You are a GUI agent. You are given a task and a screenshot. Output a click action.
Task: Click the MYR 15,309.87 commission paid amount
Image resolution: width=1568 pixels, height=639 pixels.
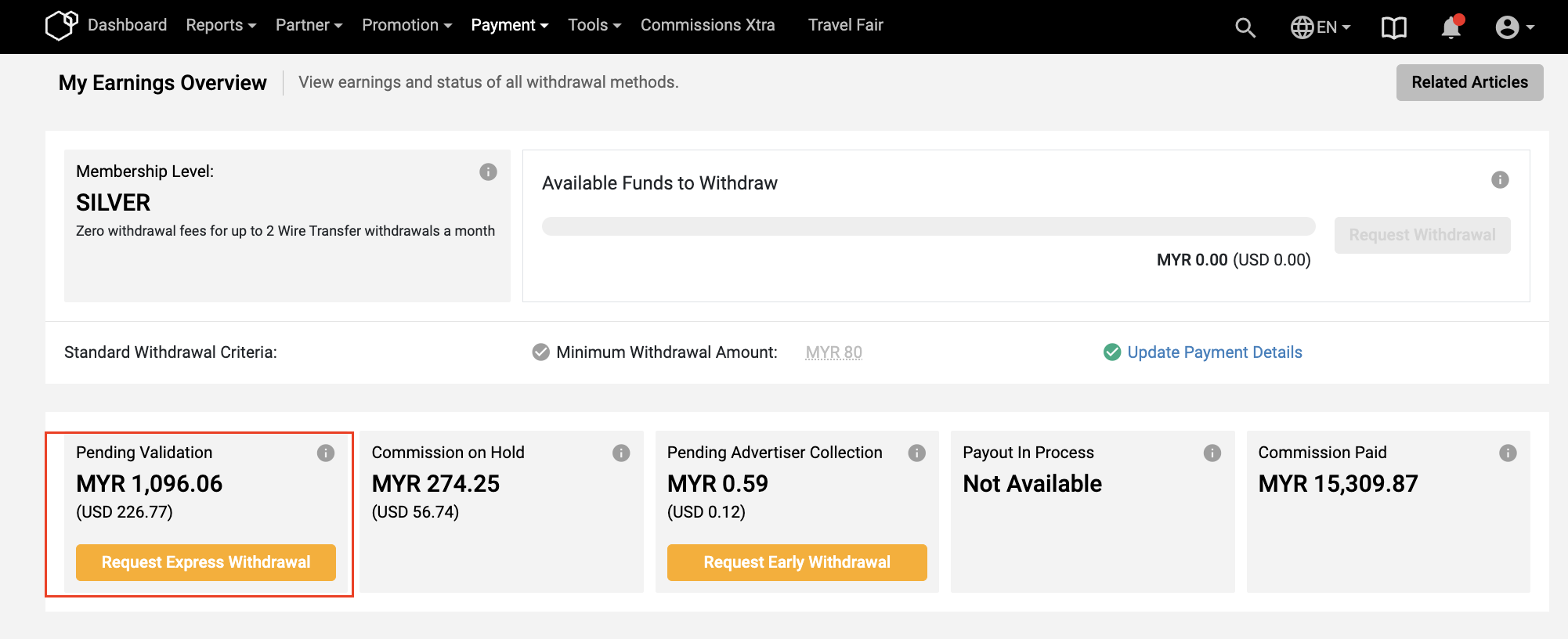tap(1338, 484)
